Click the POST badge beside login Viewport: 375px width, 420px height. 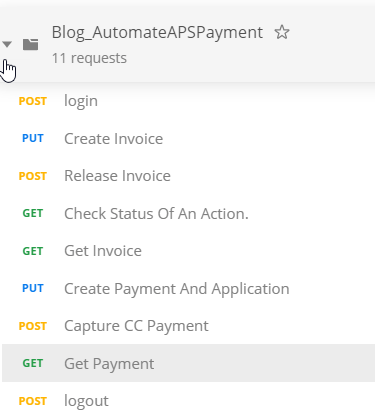pyautogui.click(x=33, y=101)
